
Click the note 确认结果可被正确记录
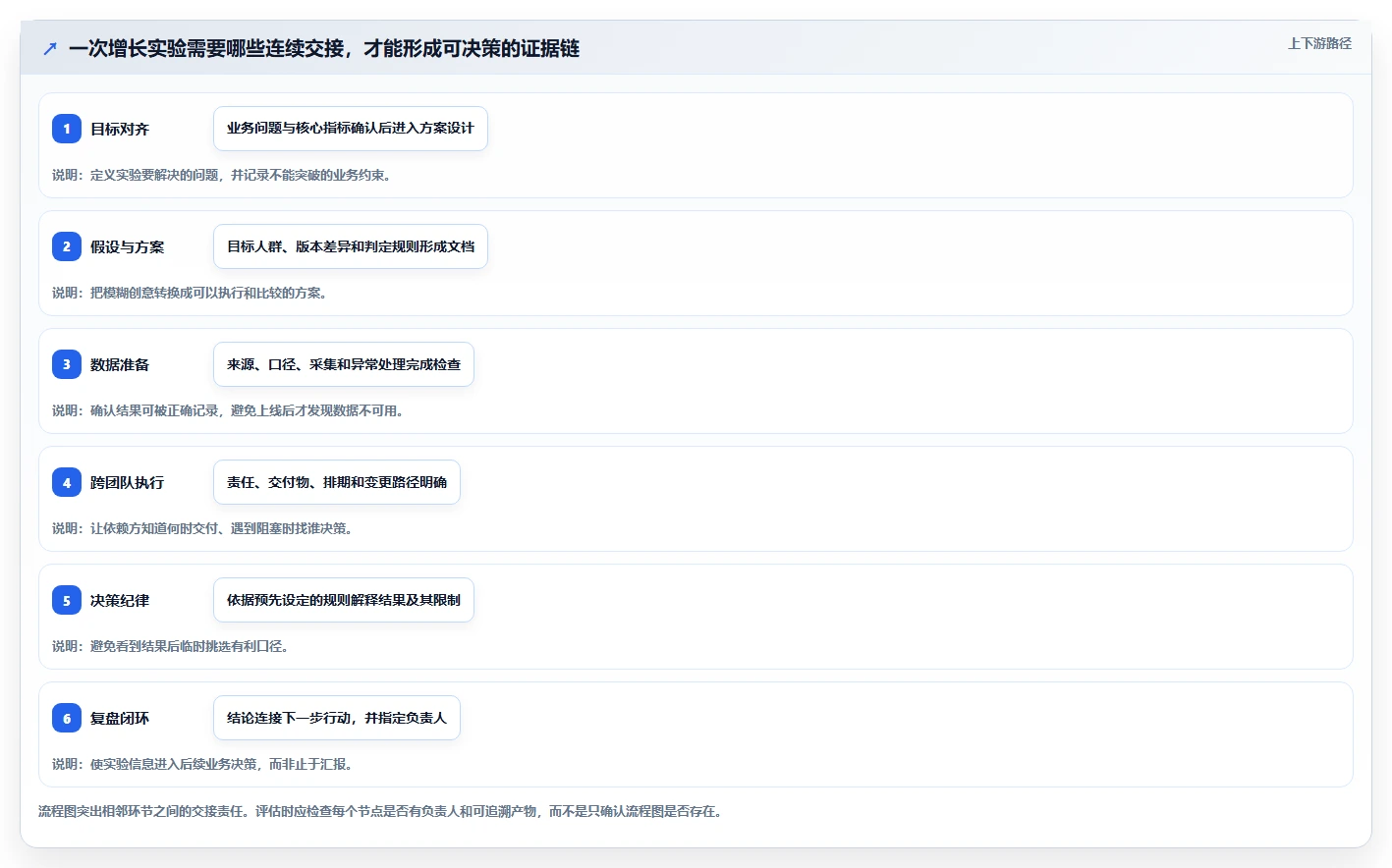pyautogui.click(x=154, y=410)
